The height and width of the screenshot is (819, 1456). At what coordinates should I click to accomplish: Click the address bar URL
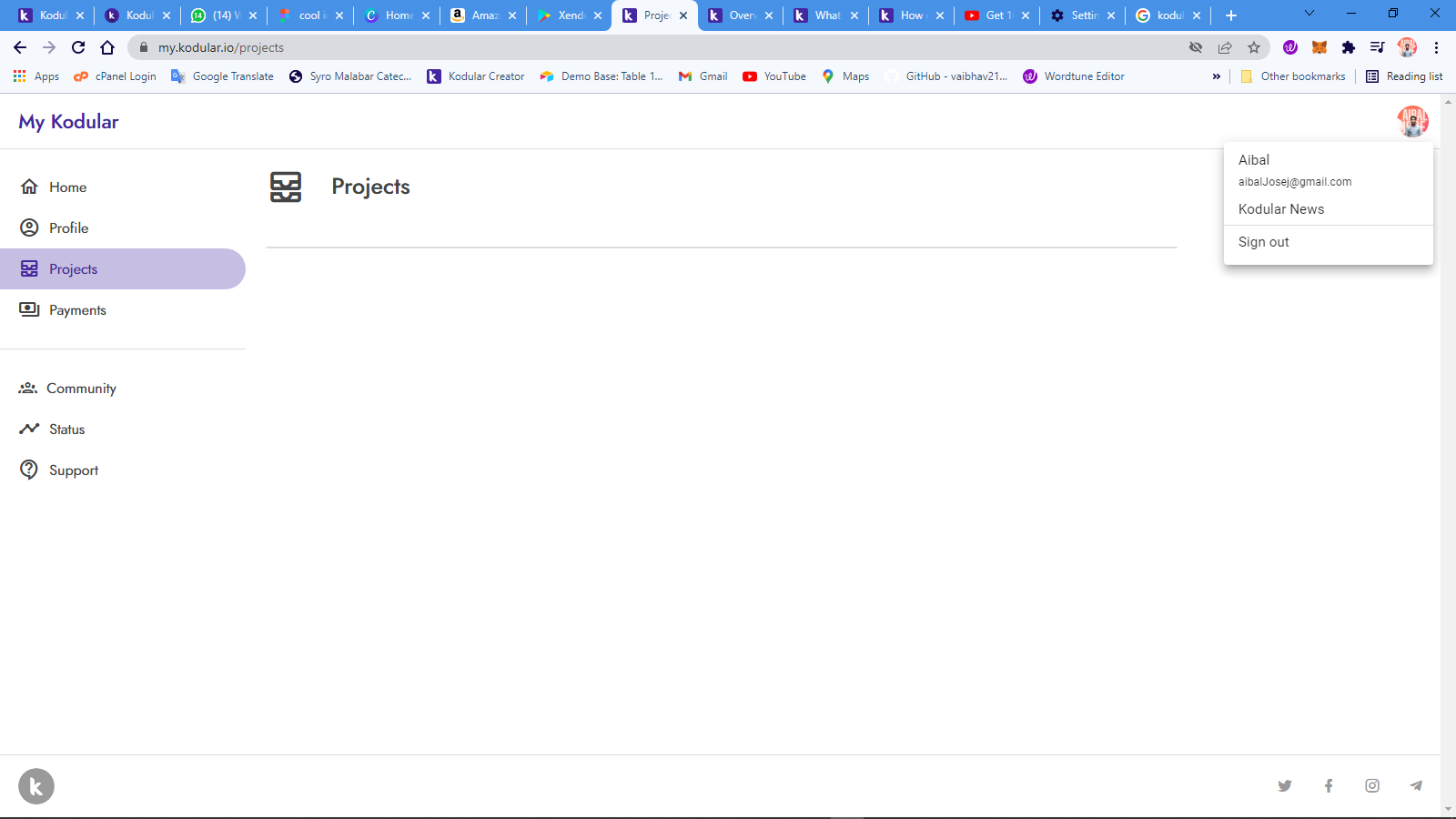[x=221, y=47]
